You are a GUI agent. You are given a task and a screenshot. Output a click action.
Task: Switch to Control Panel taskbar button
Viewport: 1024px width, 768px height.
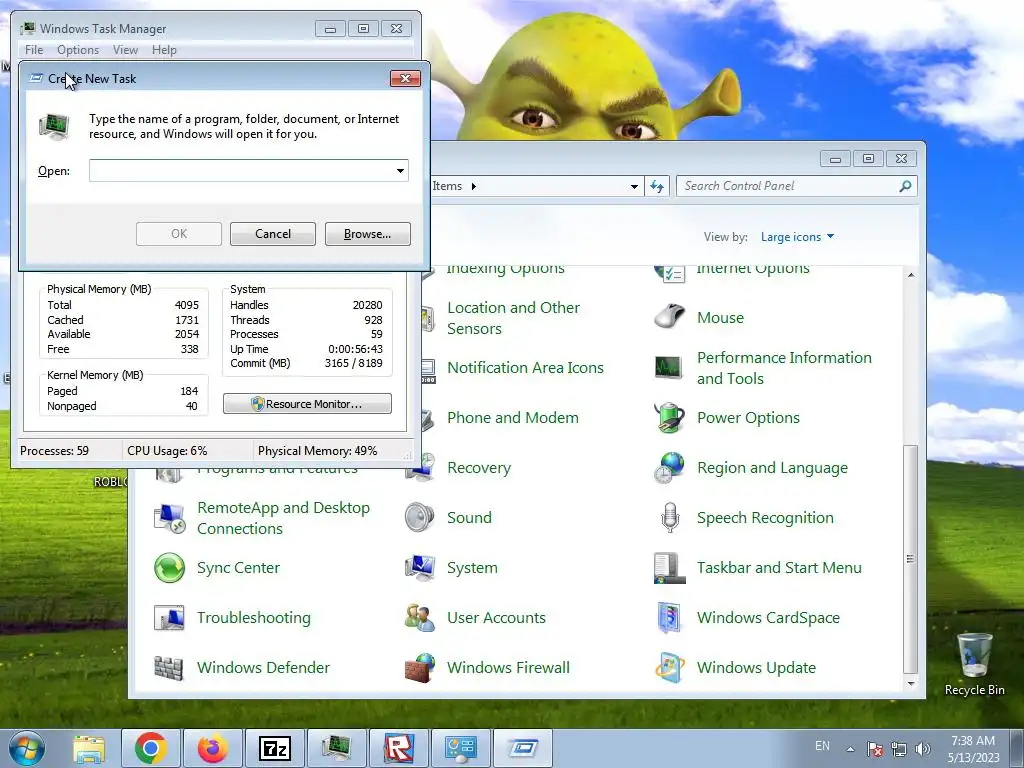click(461, 748)
